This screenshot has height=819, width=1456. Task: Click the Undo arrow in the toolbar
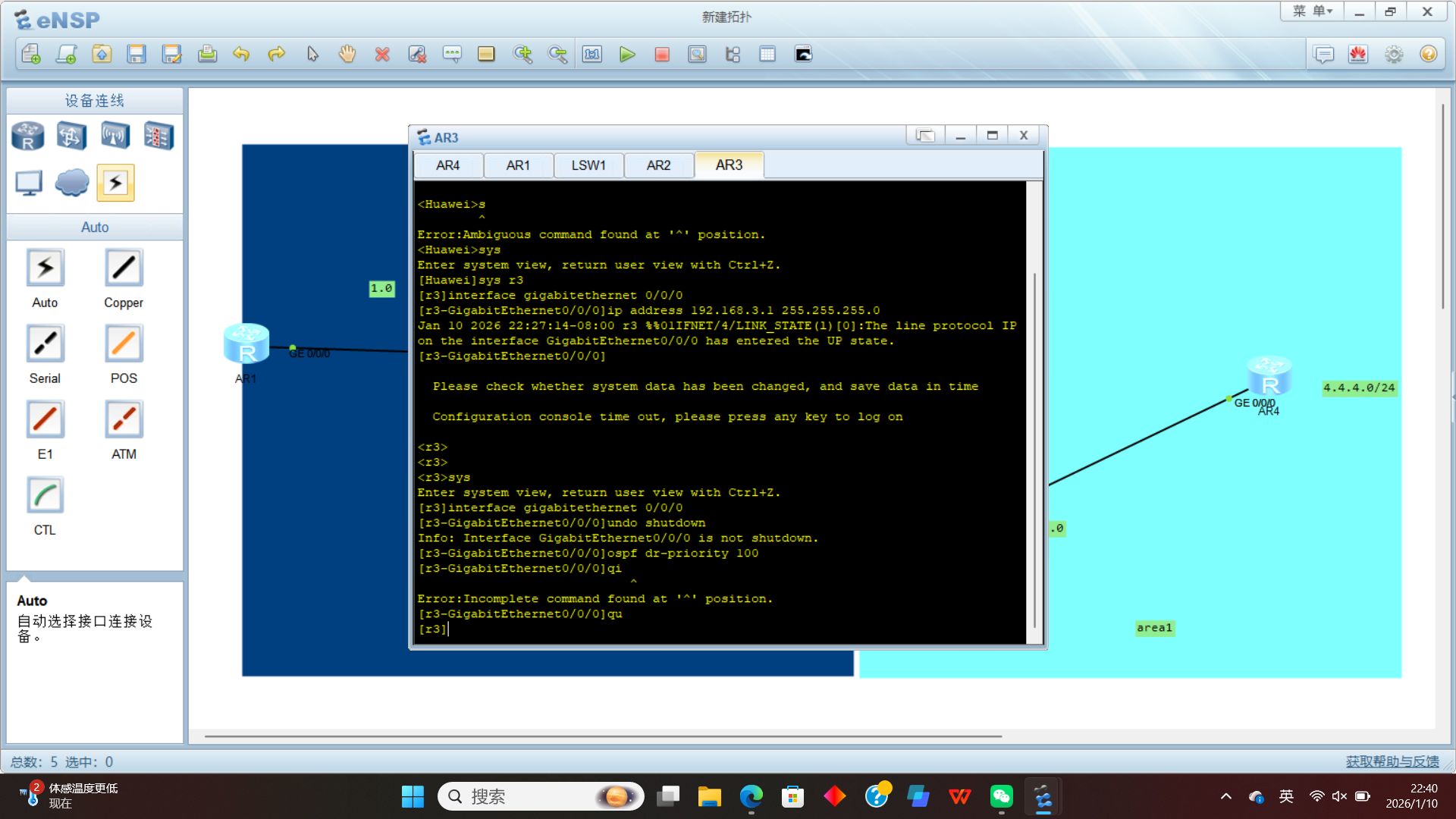[241, 55]
